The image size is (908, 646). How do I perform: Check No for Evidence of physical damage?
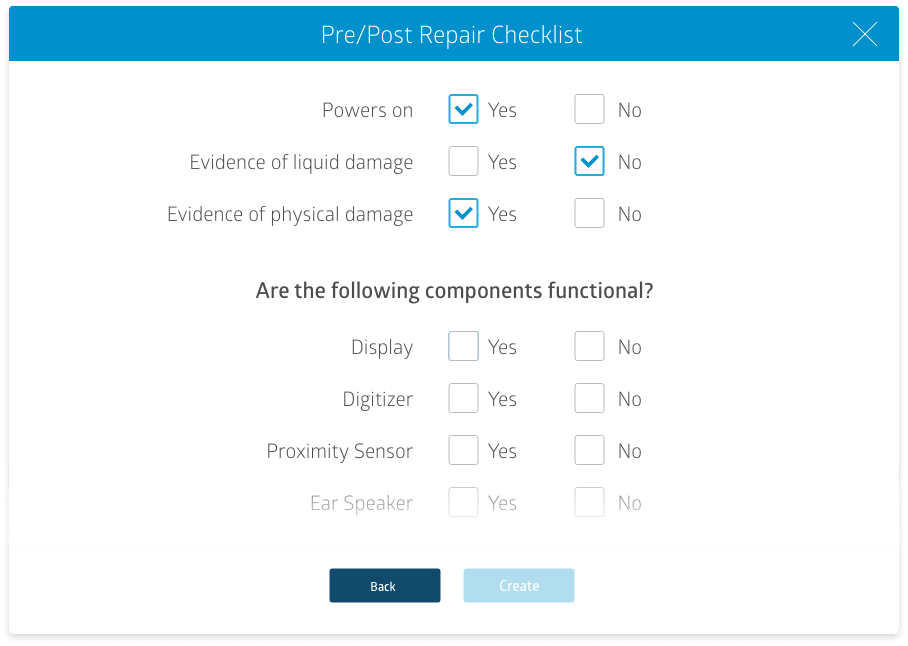pyautogui.click(x=589, y=214)
